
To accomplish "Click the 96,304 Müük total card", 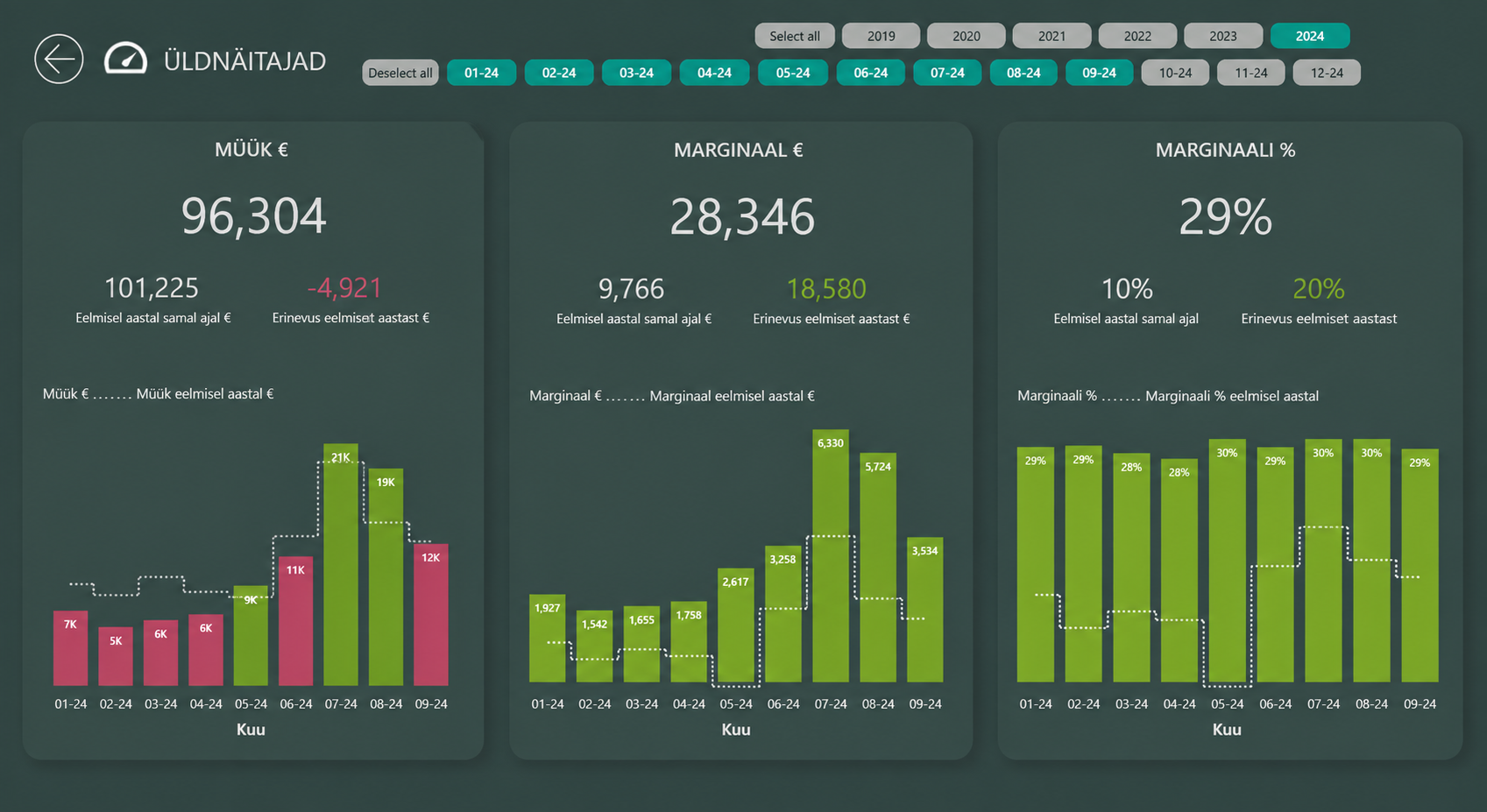I will point(253,216).
